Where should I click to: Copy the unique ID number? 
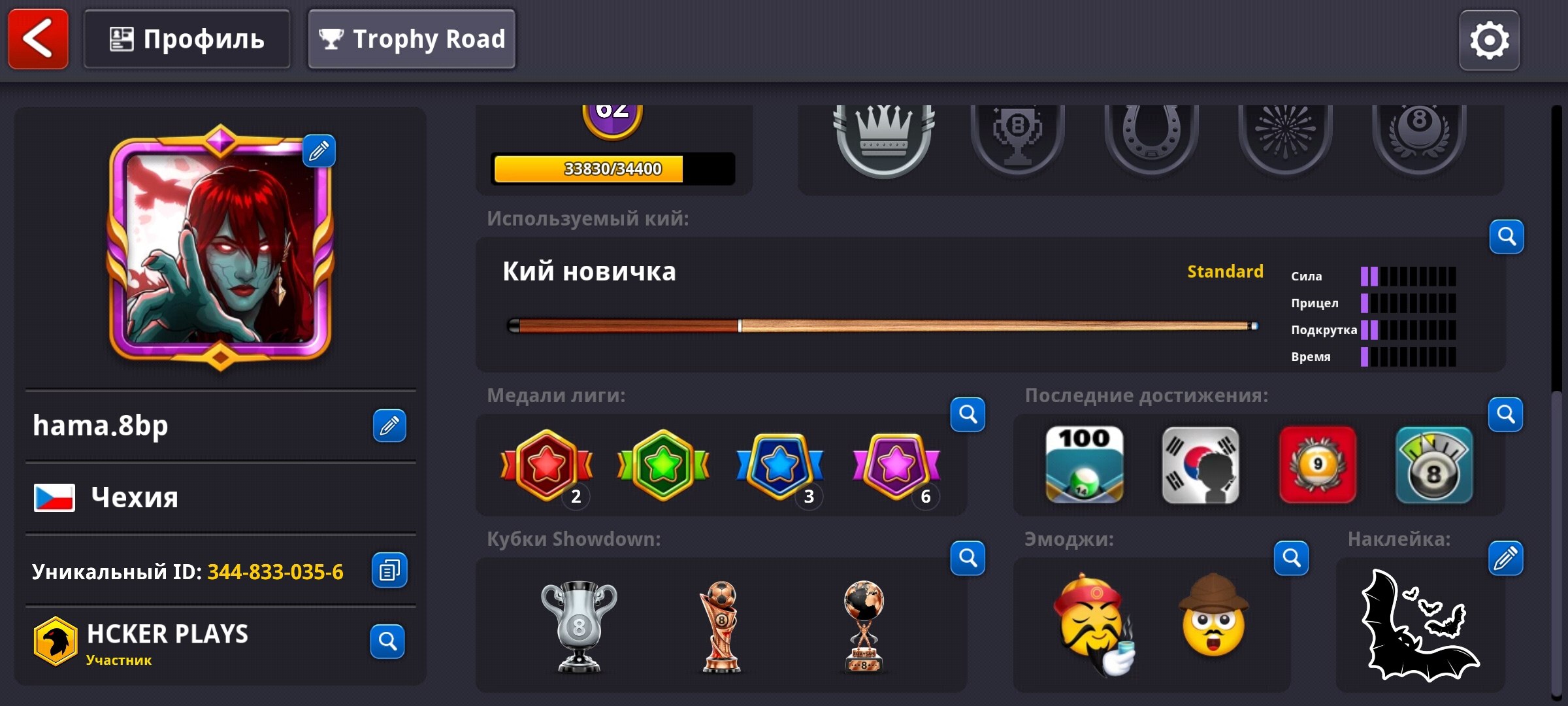[389, 570]
